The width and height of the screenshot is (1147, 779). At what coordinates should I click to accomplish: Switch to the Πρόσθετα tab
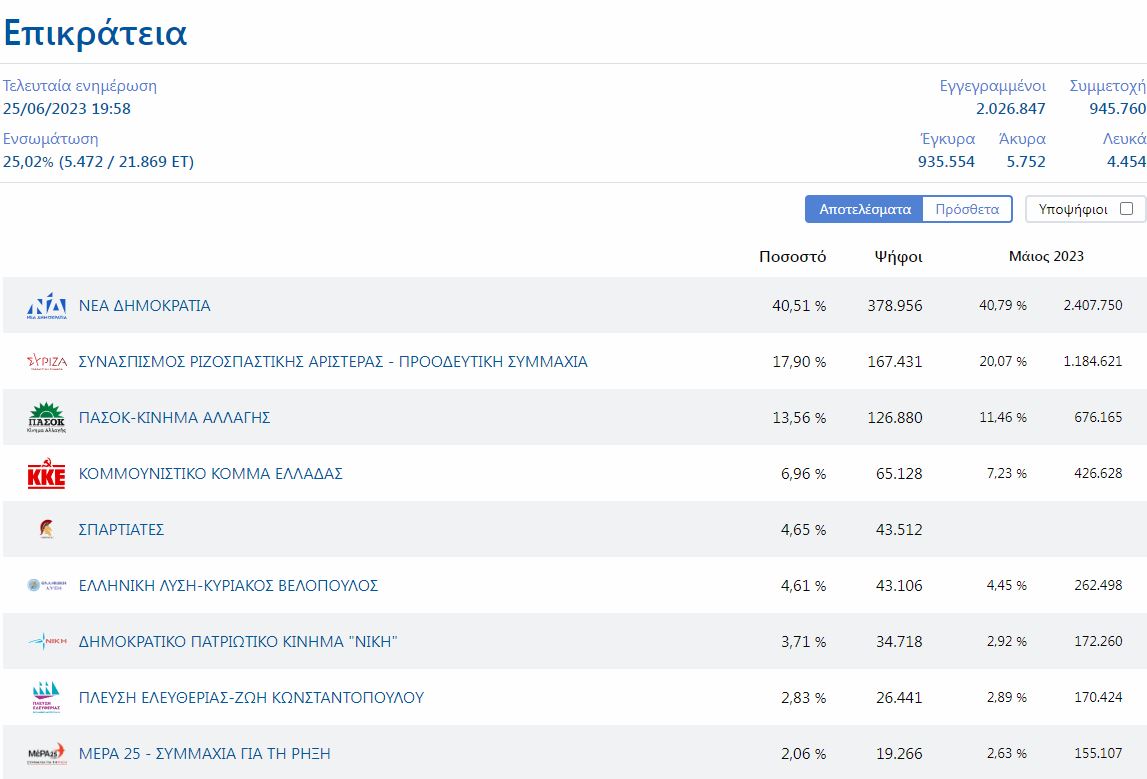pyautogui.click(x=967, y=209)
